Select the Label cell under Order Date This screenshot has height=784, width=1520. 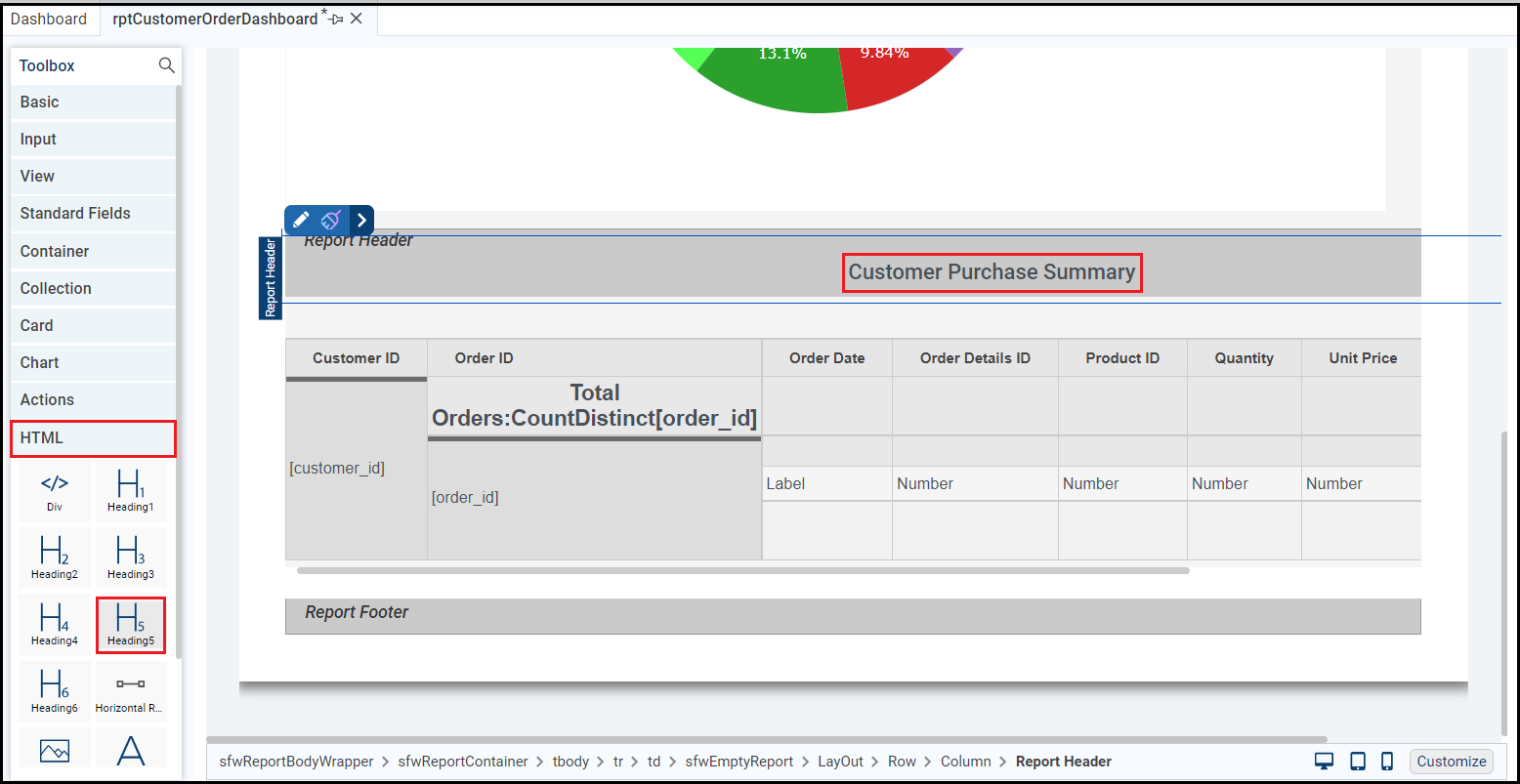pyautogui.click(x=827, y=483)
